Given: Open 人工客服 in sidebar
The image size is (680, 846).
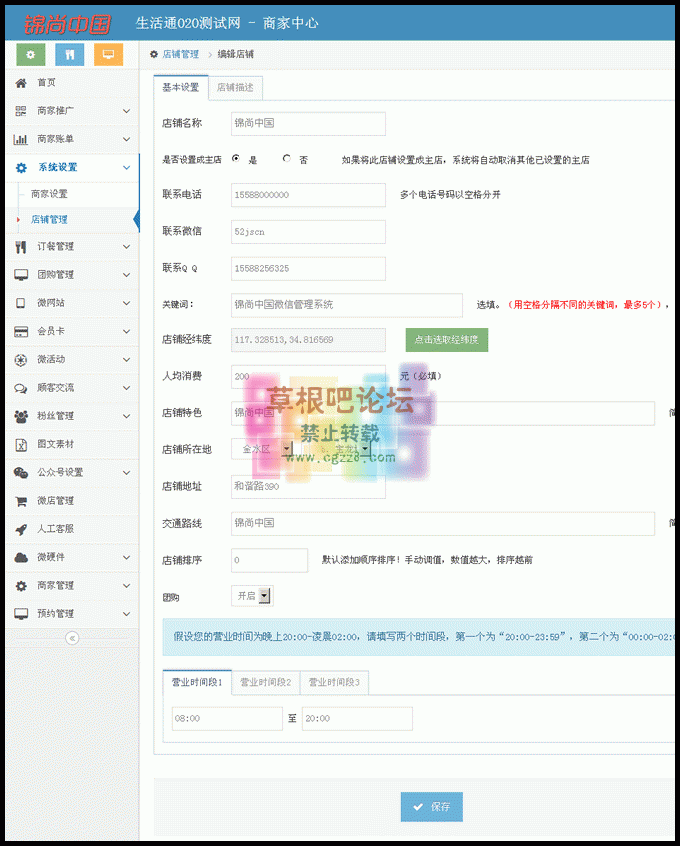Looking at the screenshot, I should [x=56, y=529].
